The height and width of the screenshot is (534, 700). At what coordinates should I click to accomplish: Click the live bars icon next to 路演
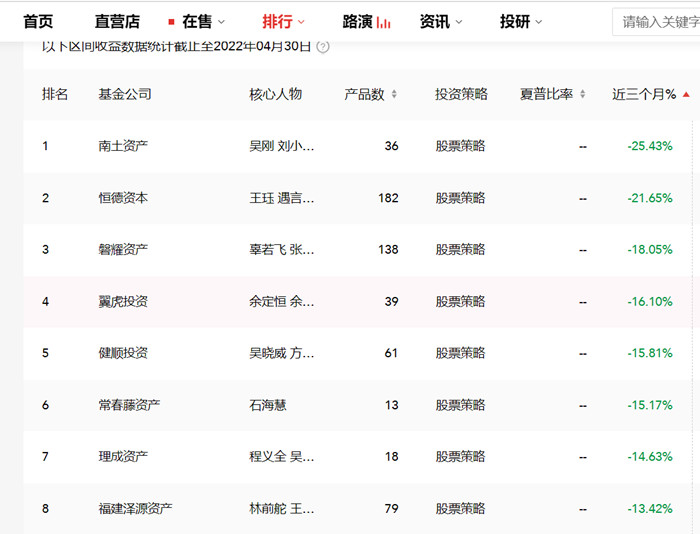(x=383, y=22)
